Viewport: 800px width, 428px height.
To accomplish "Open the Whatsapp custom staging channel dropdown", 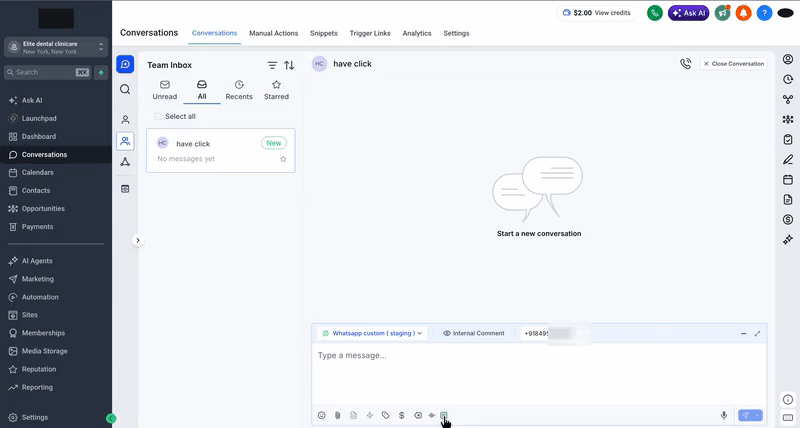I will click(x=372, y=334).
